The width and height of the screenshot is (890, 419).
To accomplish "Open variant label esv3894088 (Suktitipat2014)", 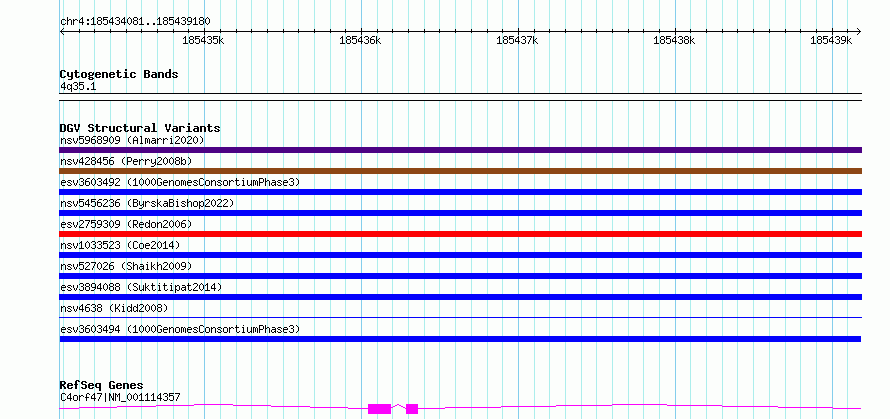I will pyautogui.click(x=141, y=287).
